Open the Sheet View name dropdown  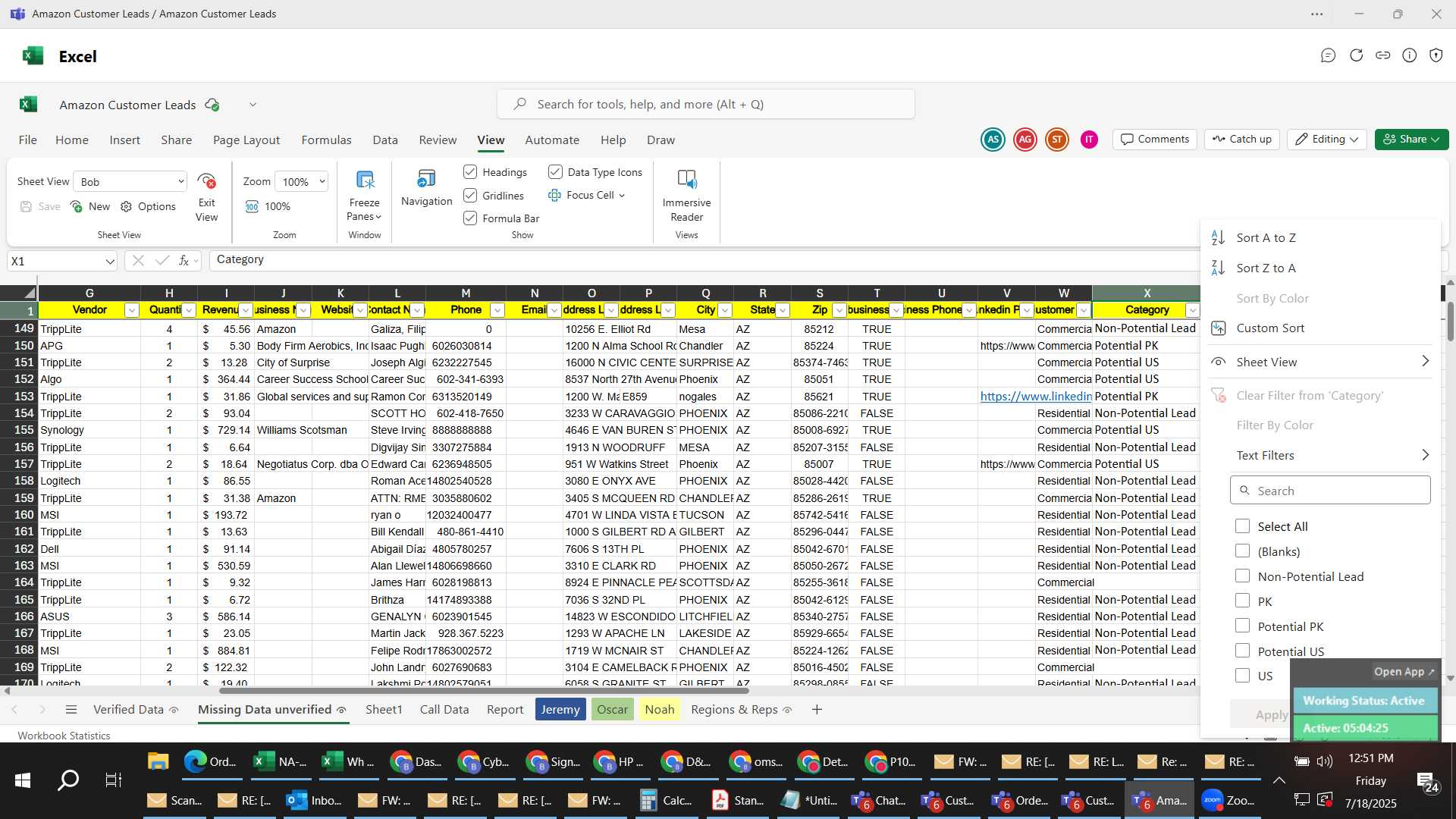point(180,181)
